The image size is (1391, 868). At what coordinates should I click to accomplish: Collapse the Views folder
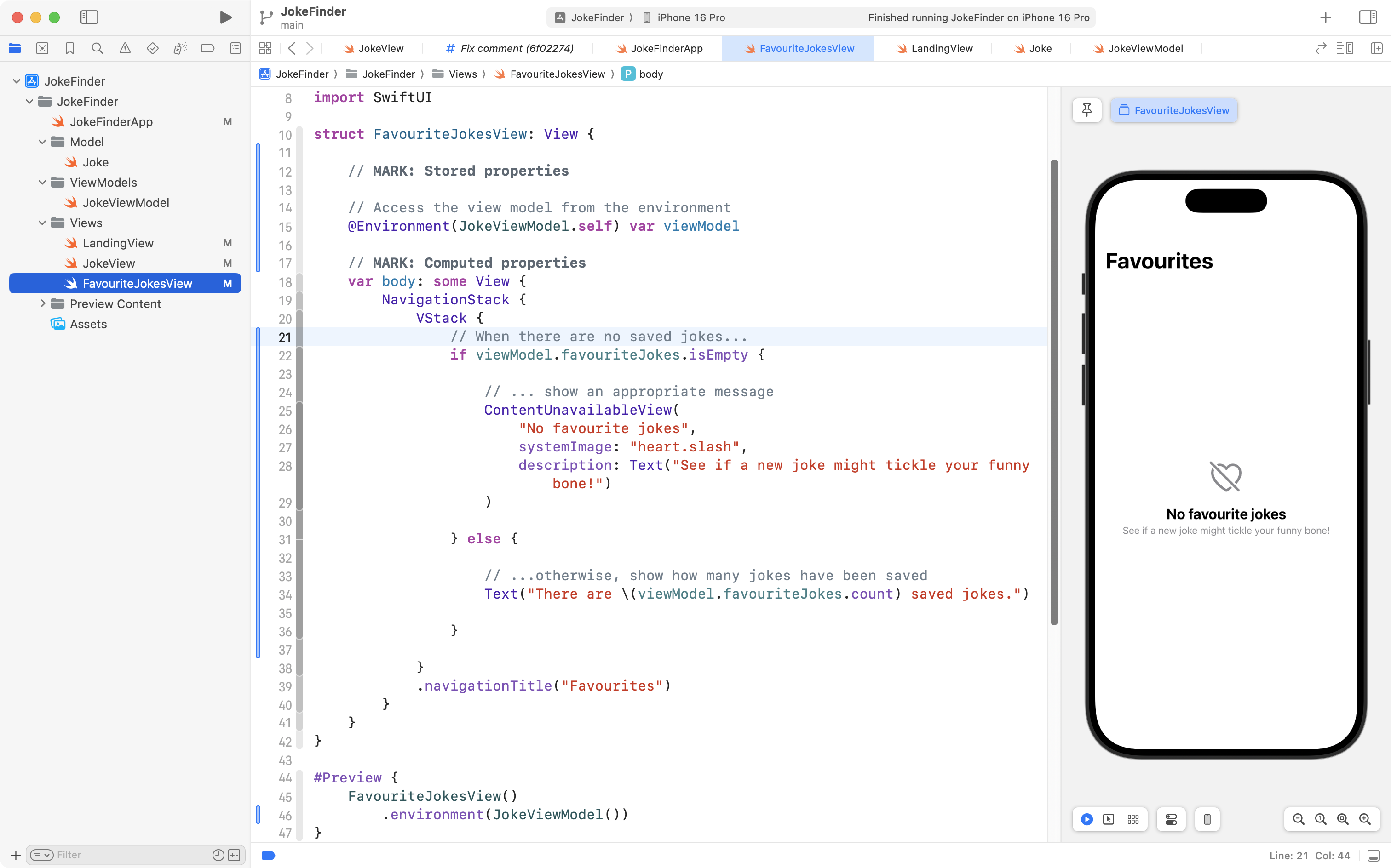[42, 223]
